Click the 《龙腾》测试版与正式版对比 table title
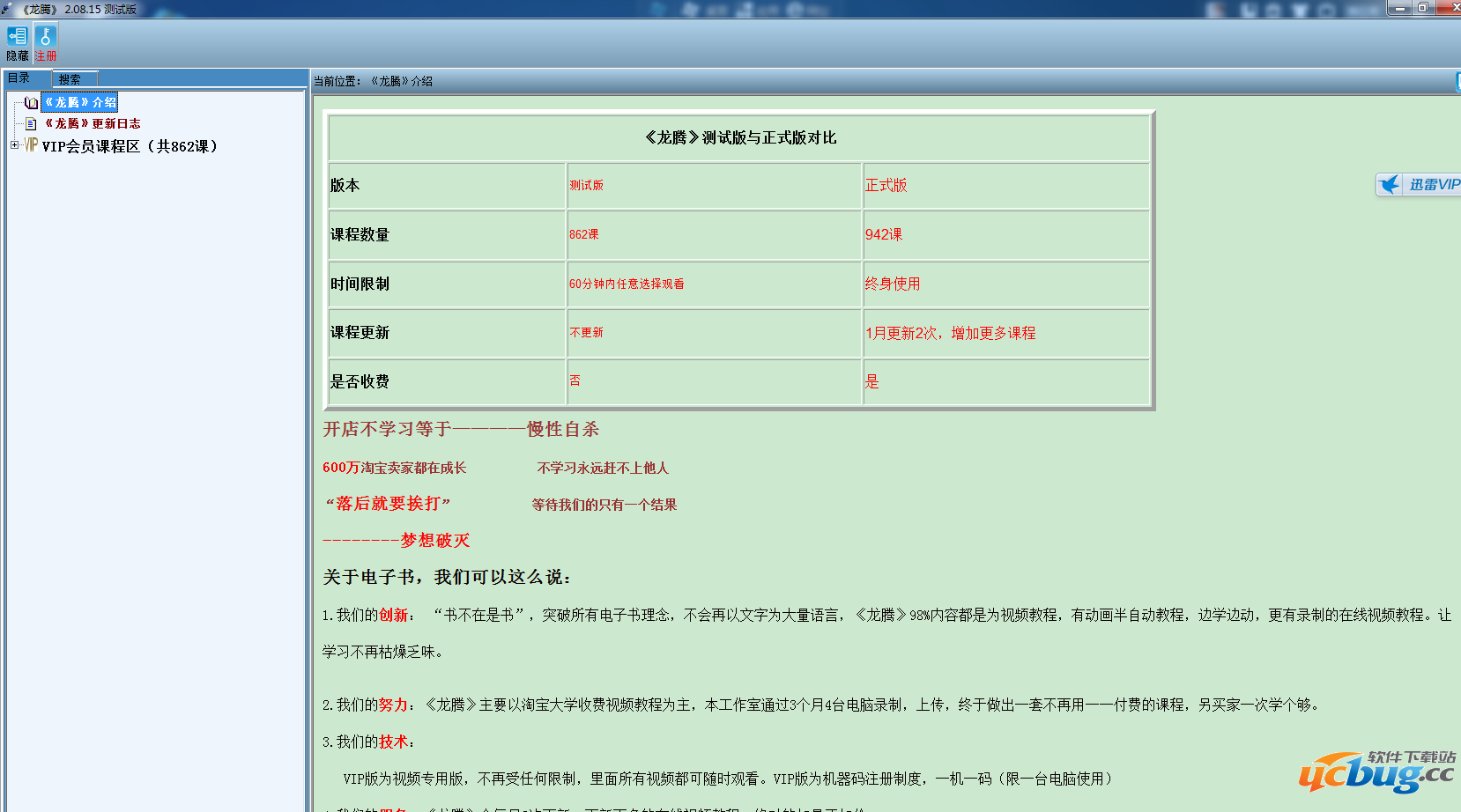The image size is (1461, 812). (740, 137)
